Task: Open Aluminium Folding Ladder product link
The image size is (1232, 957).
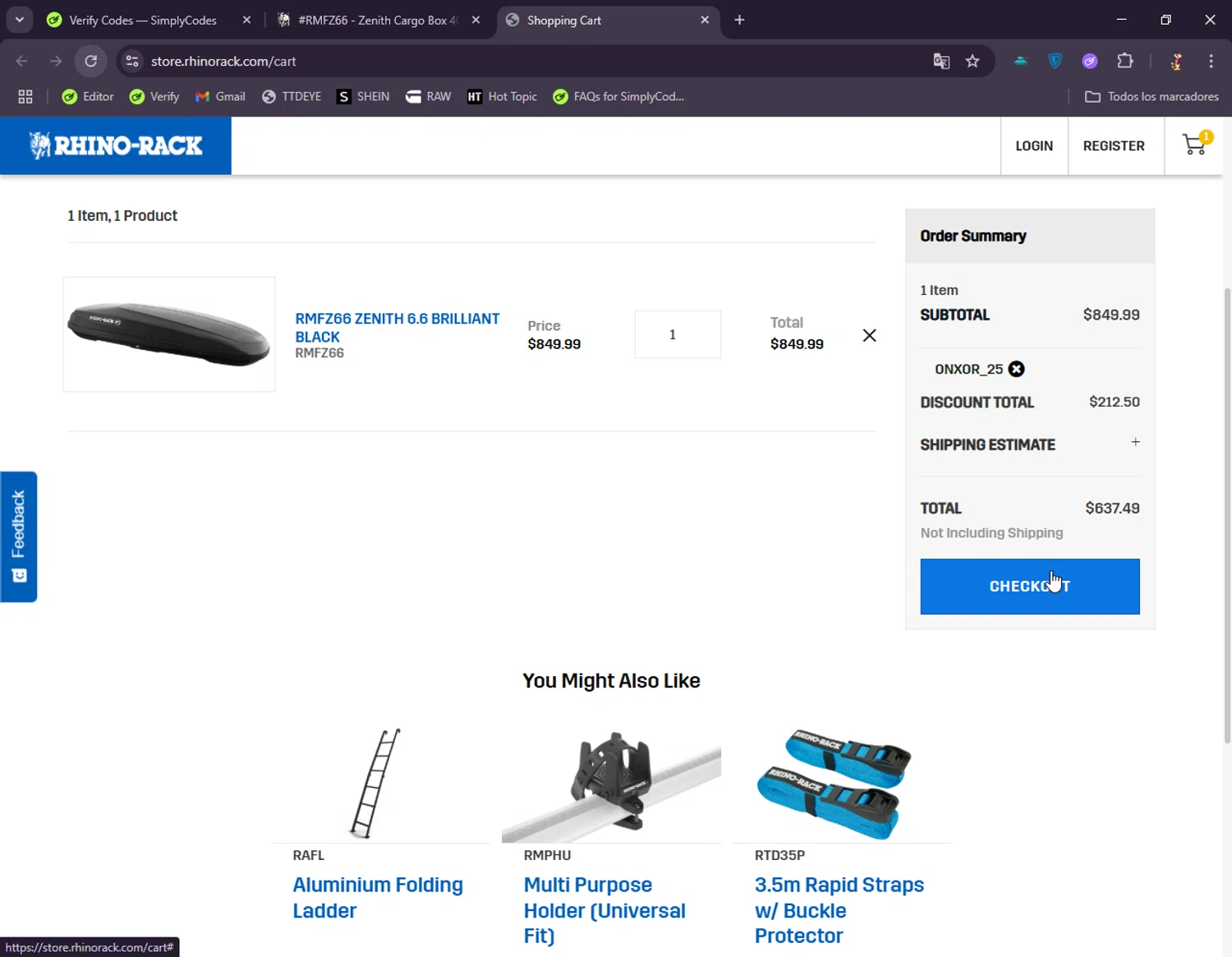Action: [x=378, y=897]
